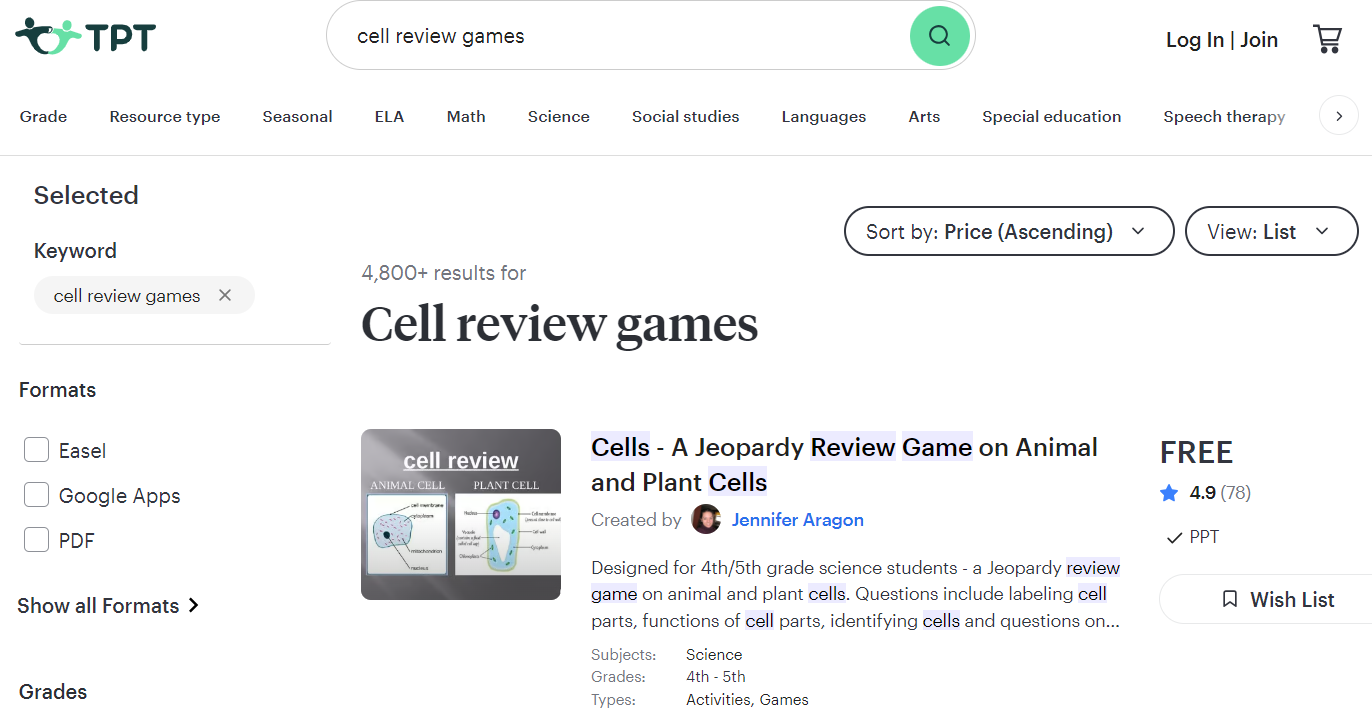Remove the 'cell review games' keyword filter
This screenshot has width=1372, height=712.
click(x=225, y=294)
